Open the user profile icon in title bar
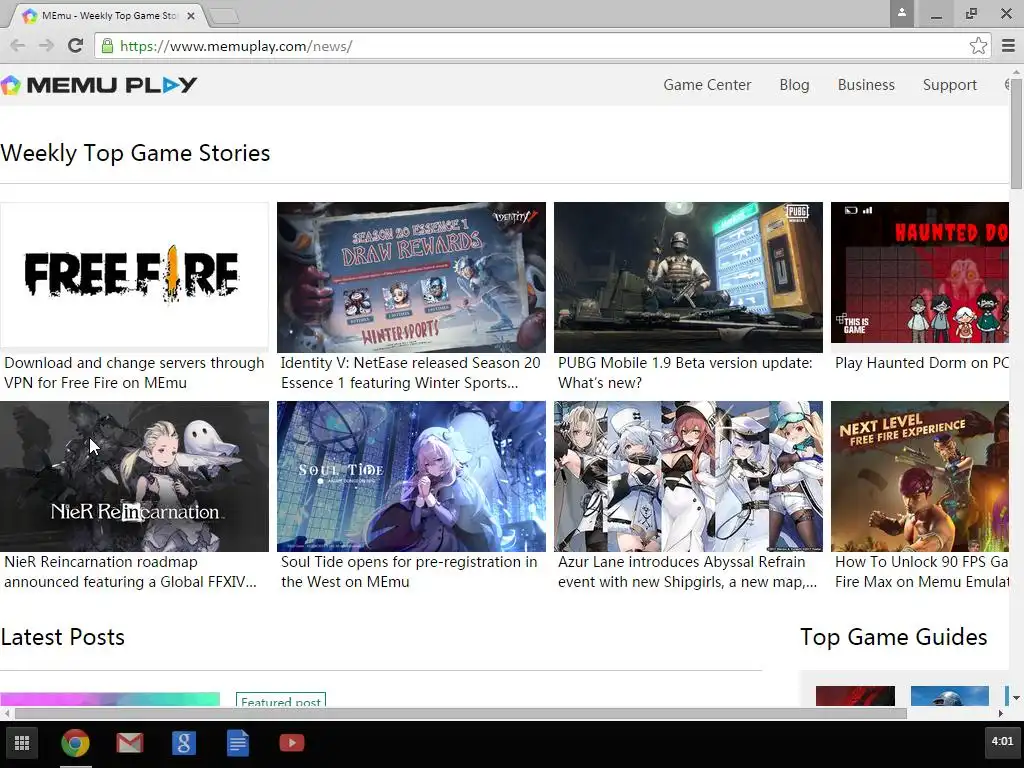The image size is (1024, 768). (x=902, y=13)
